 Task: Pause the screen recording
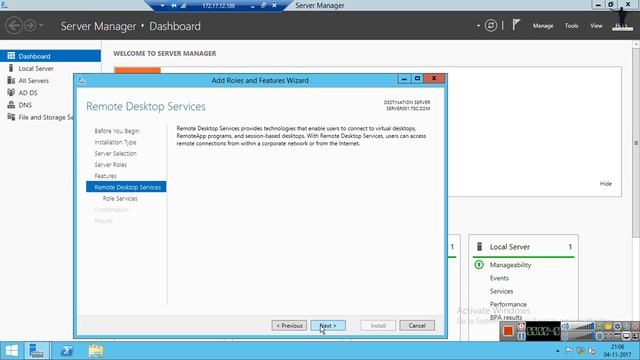click(521, 336)
